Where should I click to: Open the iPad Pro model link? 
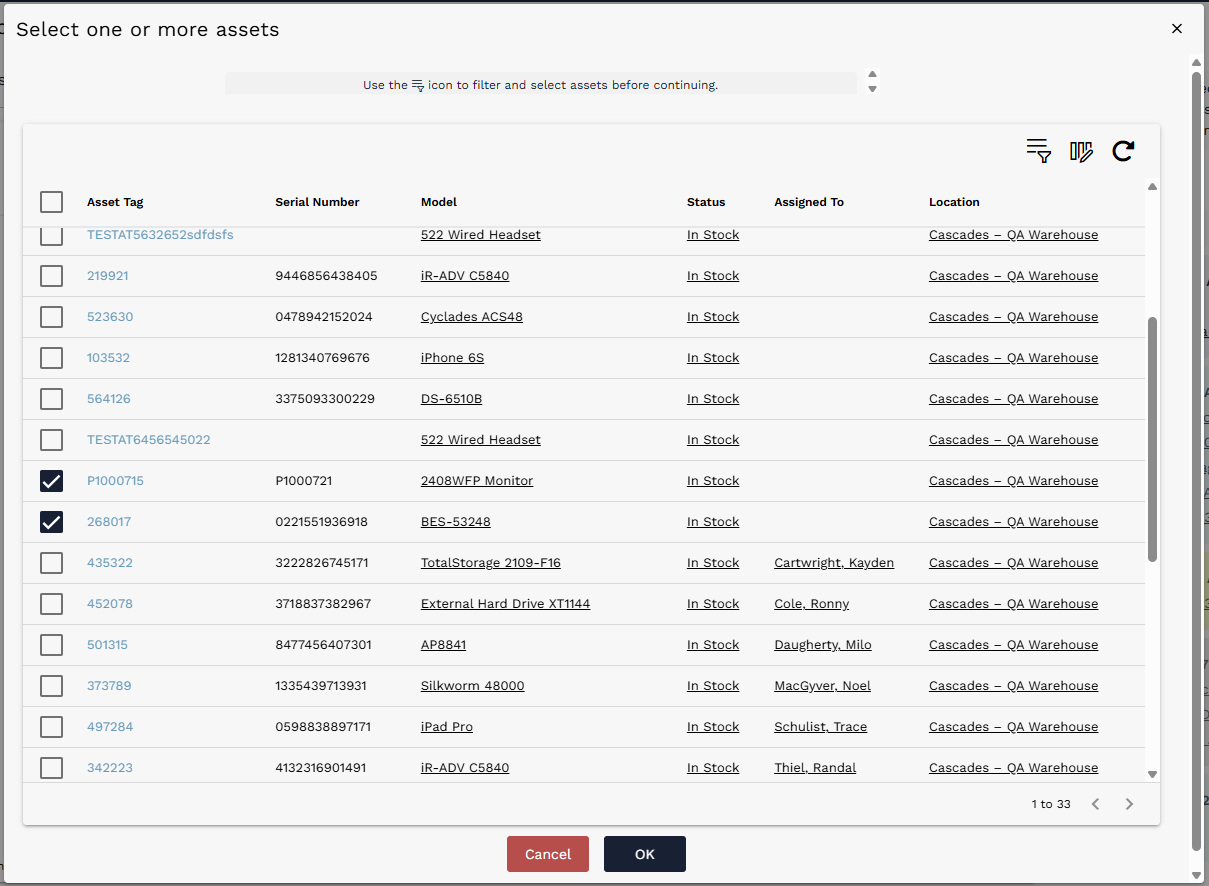click(x=447, y=727)
